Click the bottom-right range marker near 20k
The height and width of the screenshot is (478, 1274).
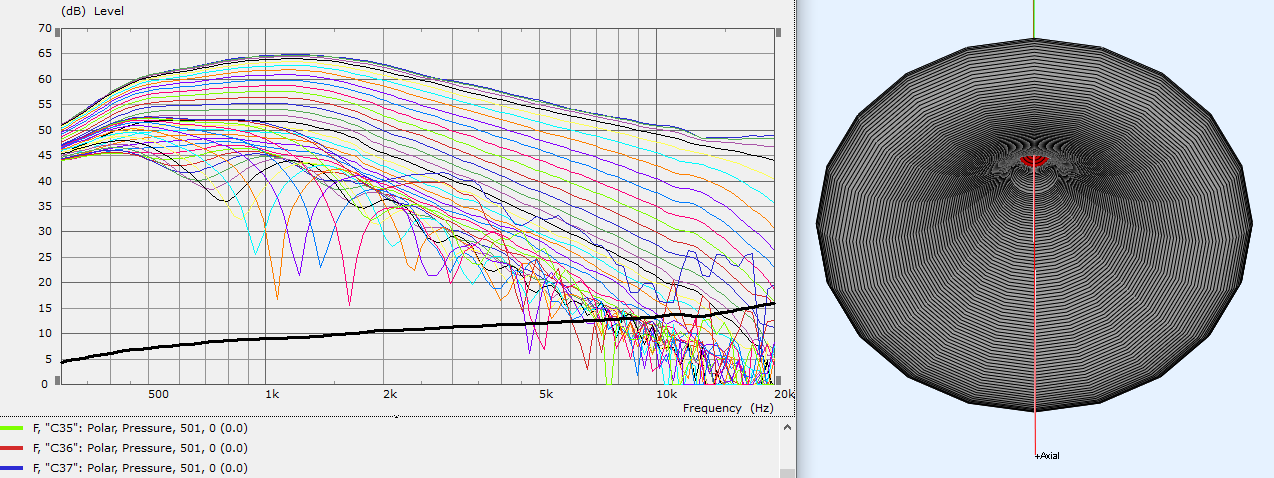(x=778, y=380)
